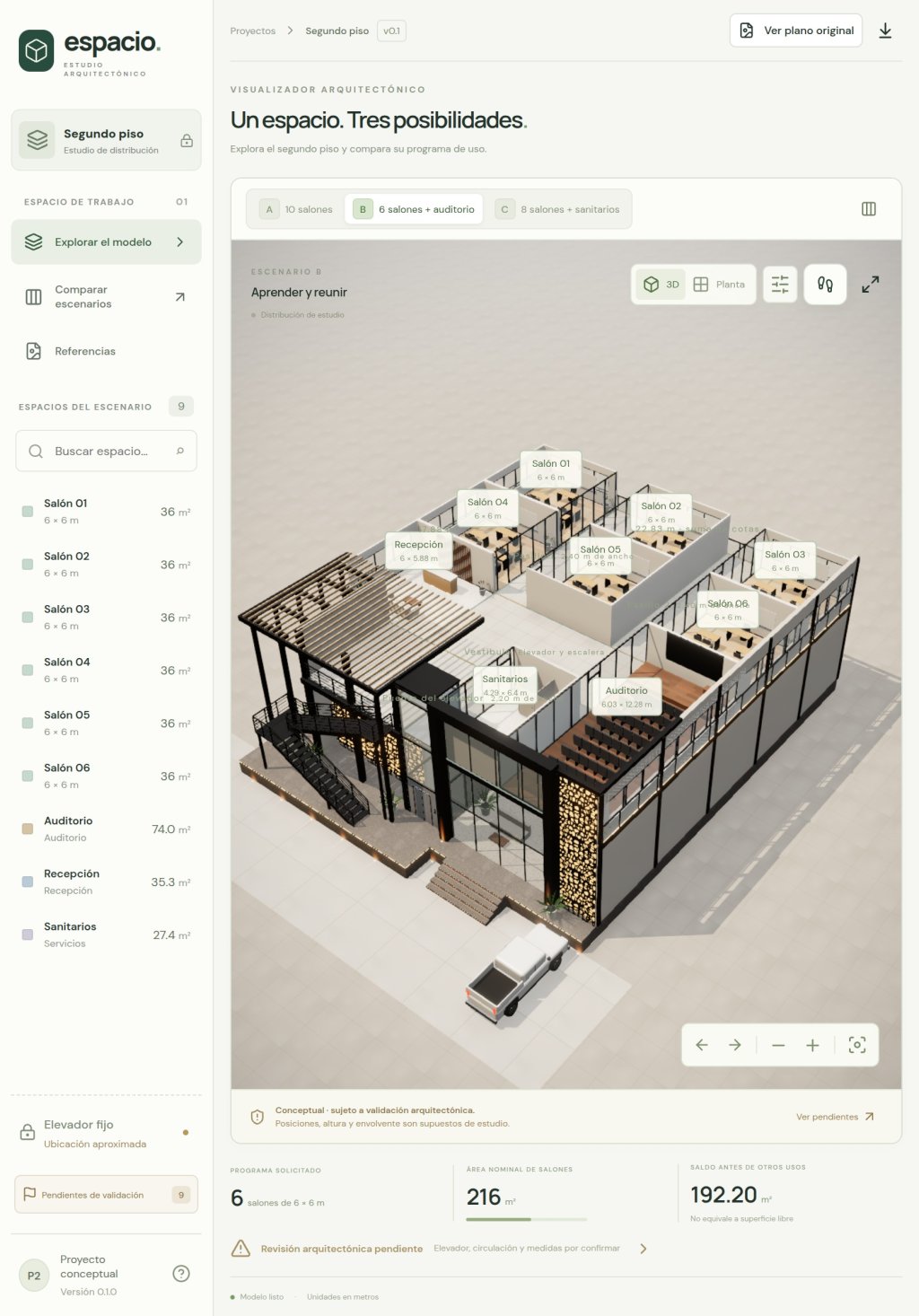Select Salón 06 list row
The height and width of the screenshot is (1316, 919).
coord(106,776)
